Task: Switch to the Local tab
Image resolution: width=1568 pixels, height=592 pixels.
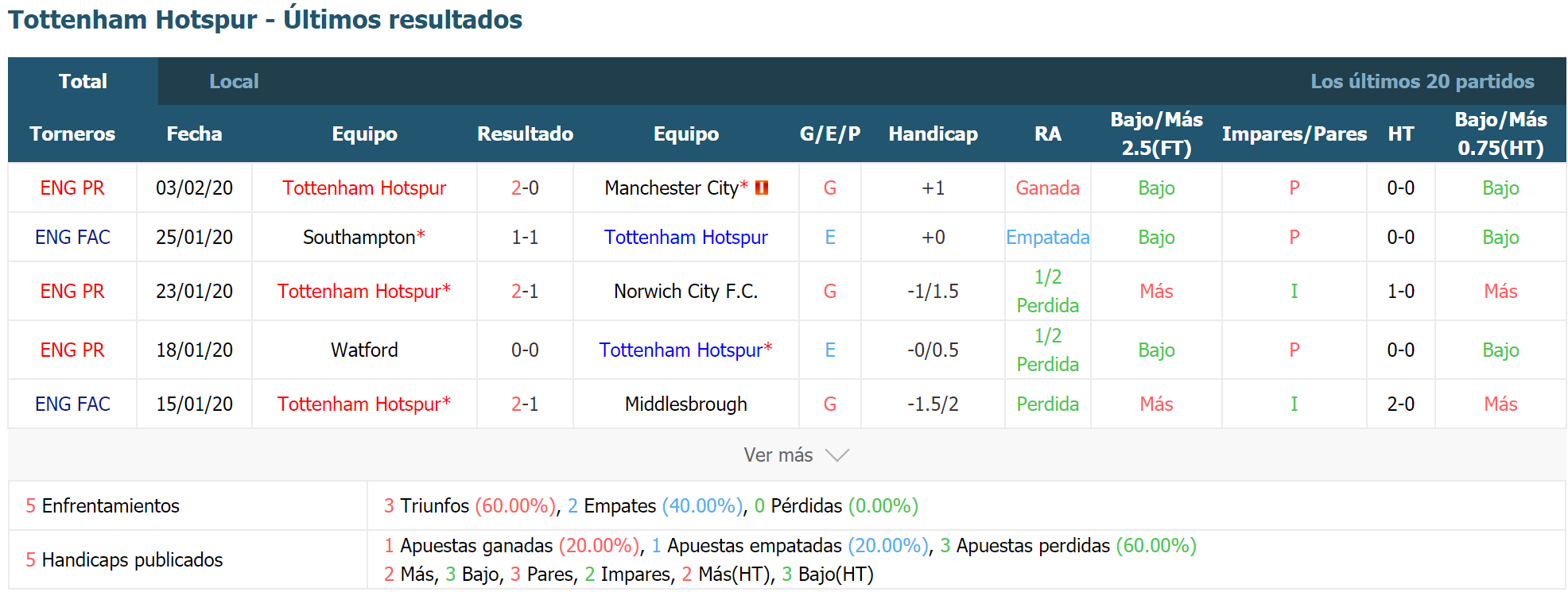Action: tap(234, 81)
